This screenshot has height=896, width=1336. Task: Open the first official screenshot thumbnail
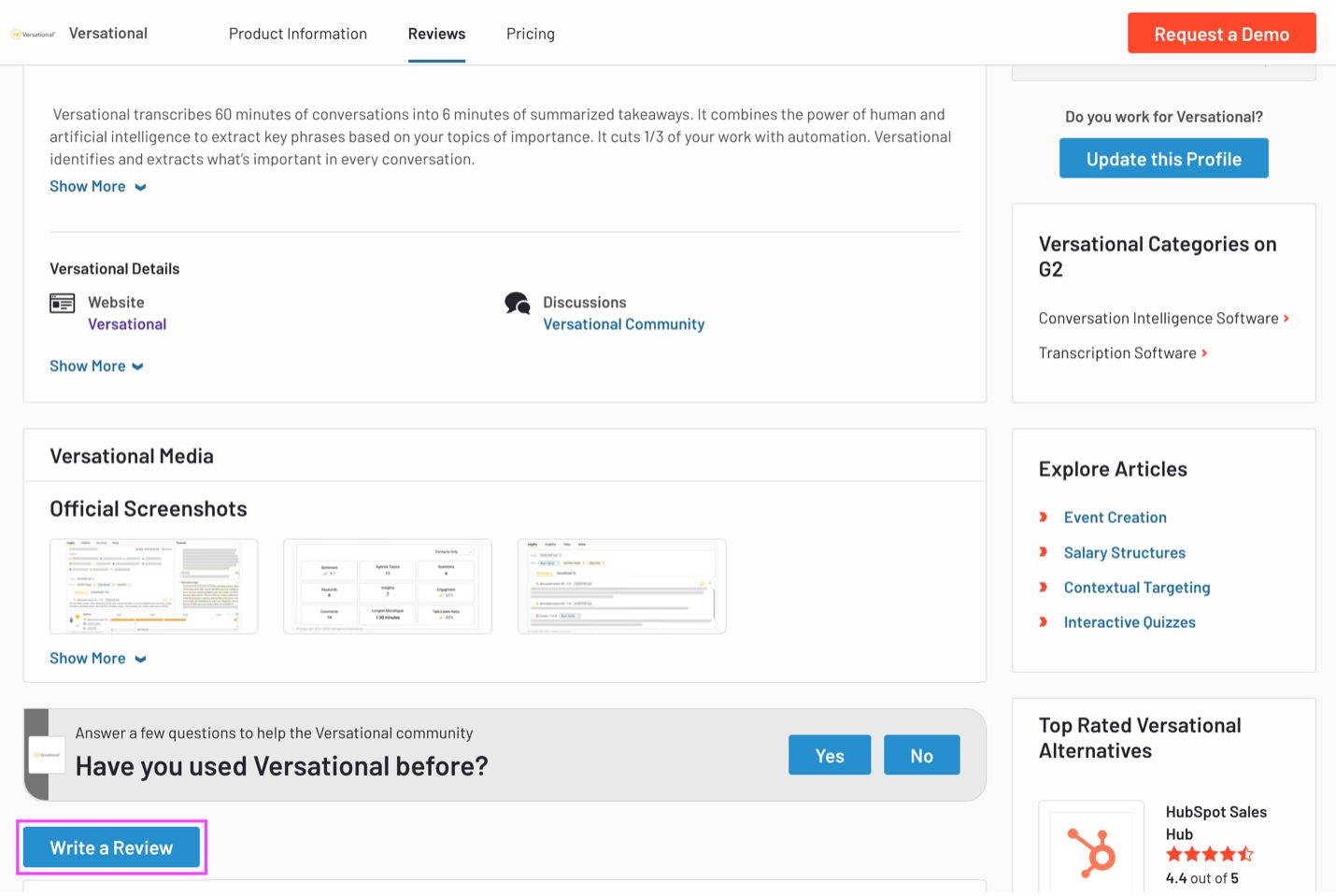[154, 587]
